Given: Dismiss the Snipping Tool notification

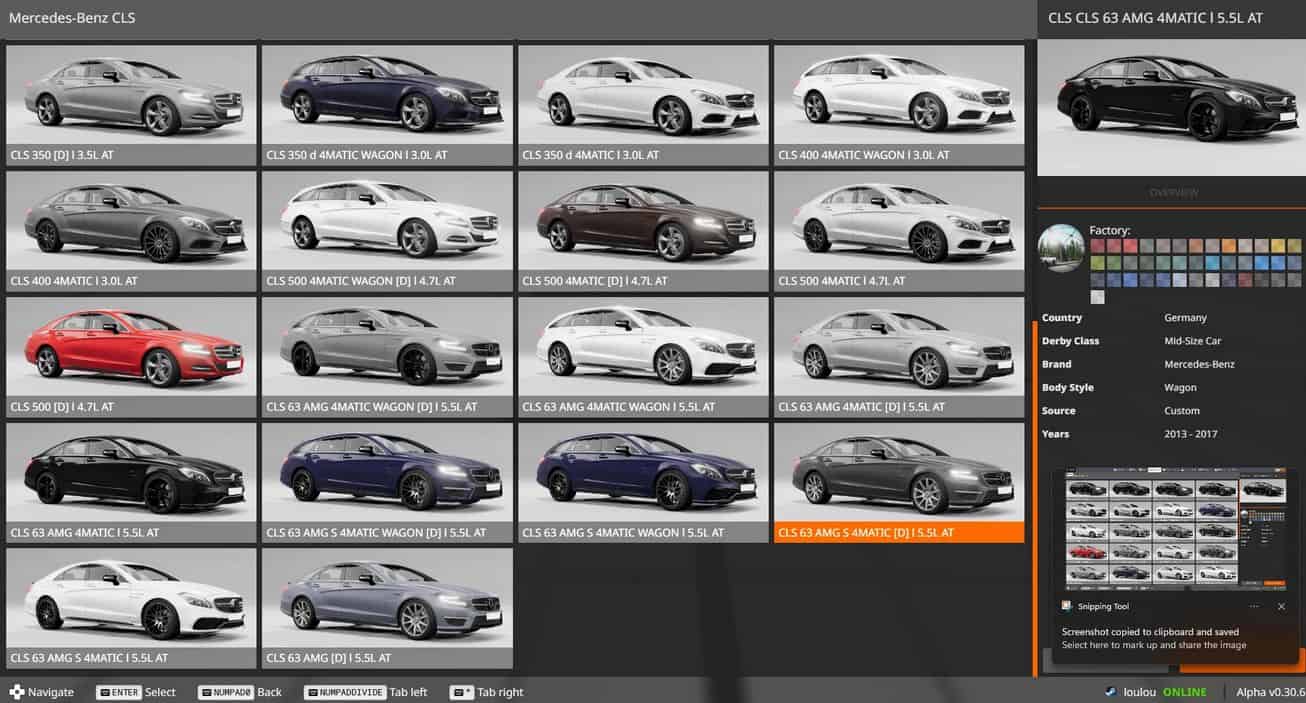Looking at the screenshot, I should coord(1281,606).
